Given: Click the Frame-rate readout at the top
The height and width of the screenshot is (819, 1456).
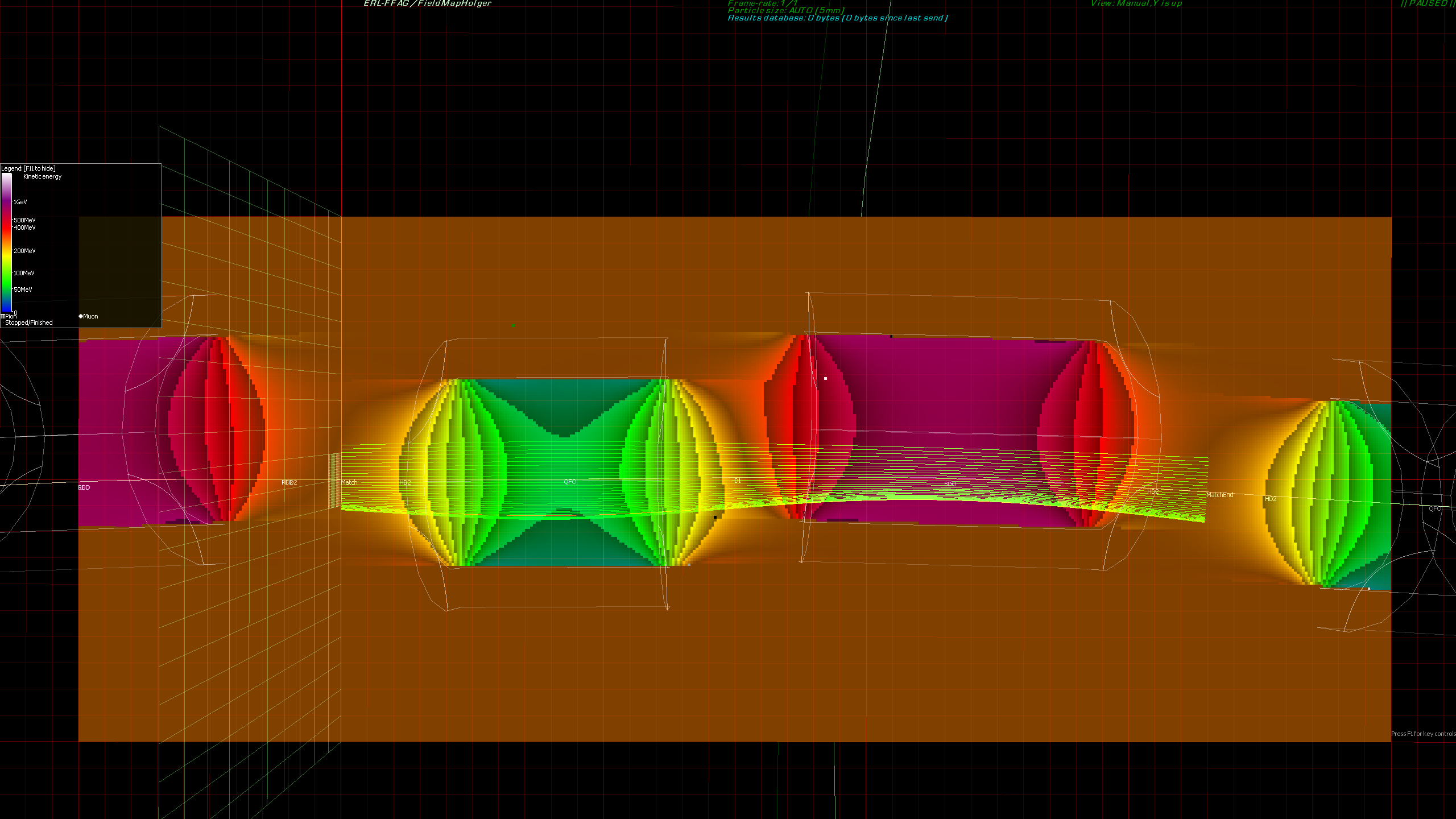Looking at the screenshot, I should pos(762,3).
